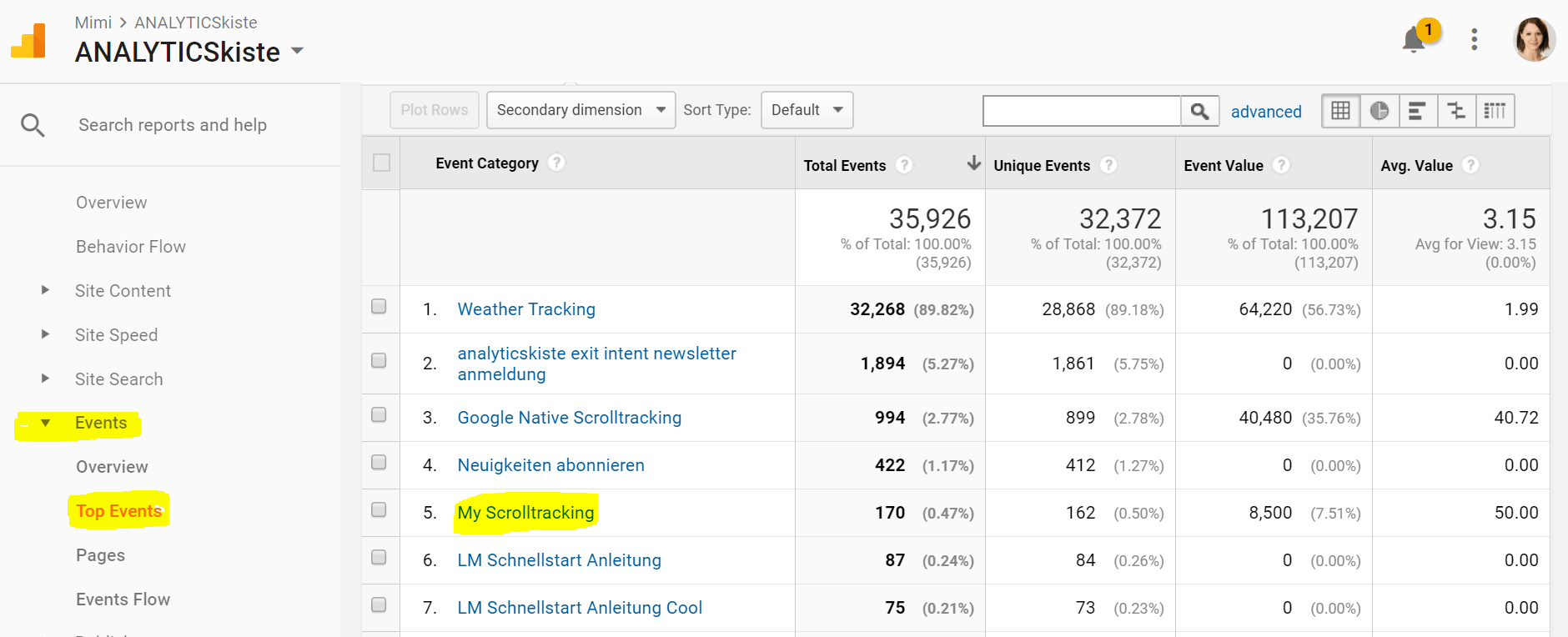Open the Google Native Scrolltracking category

pos(569,418)
